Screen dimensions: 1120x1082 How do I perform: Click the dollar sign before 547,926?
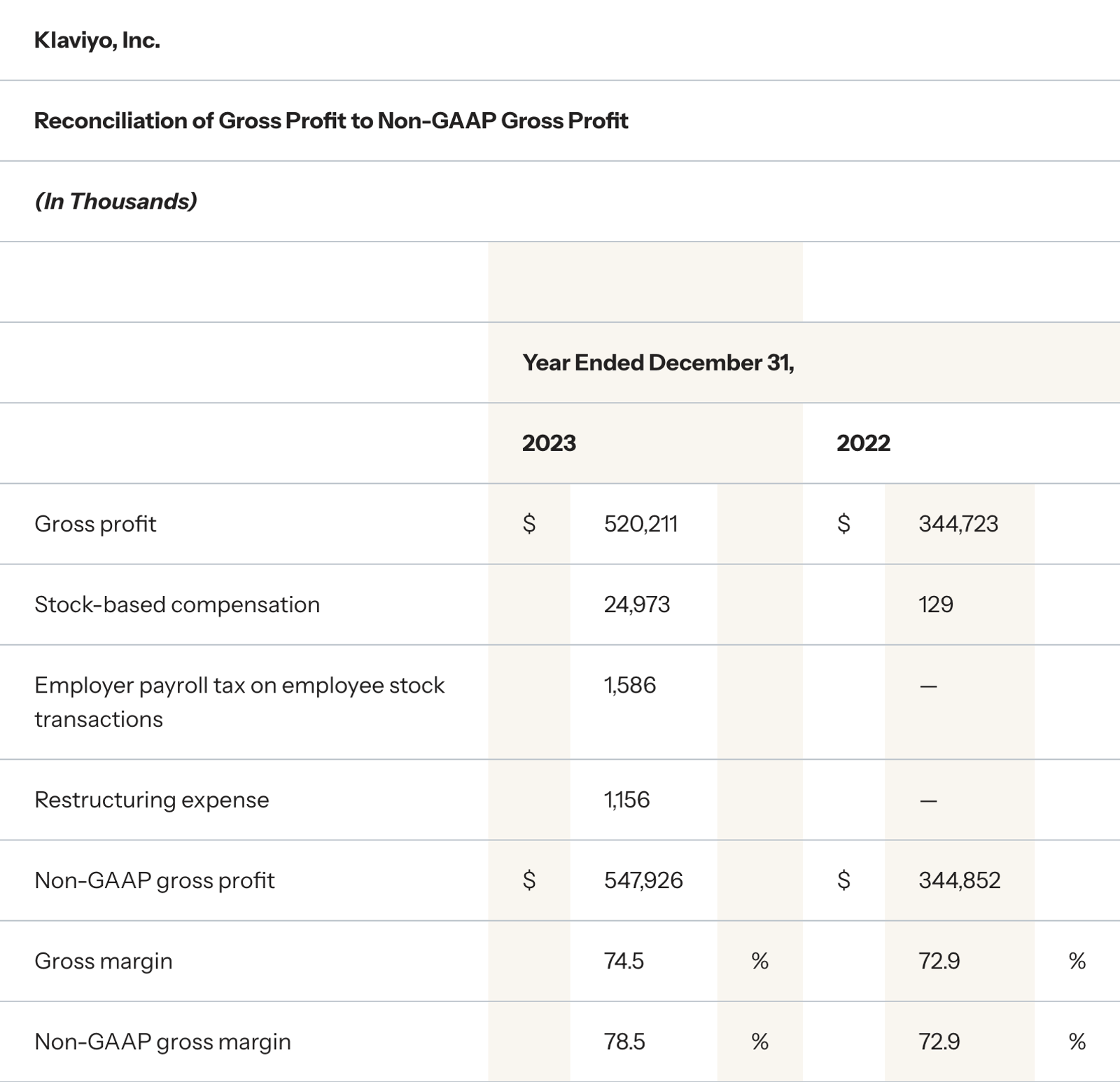tap(529, 880)
